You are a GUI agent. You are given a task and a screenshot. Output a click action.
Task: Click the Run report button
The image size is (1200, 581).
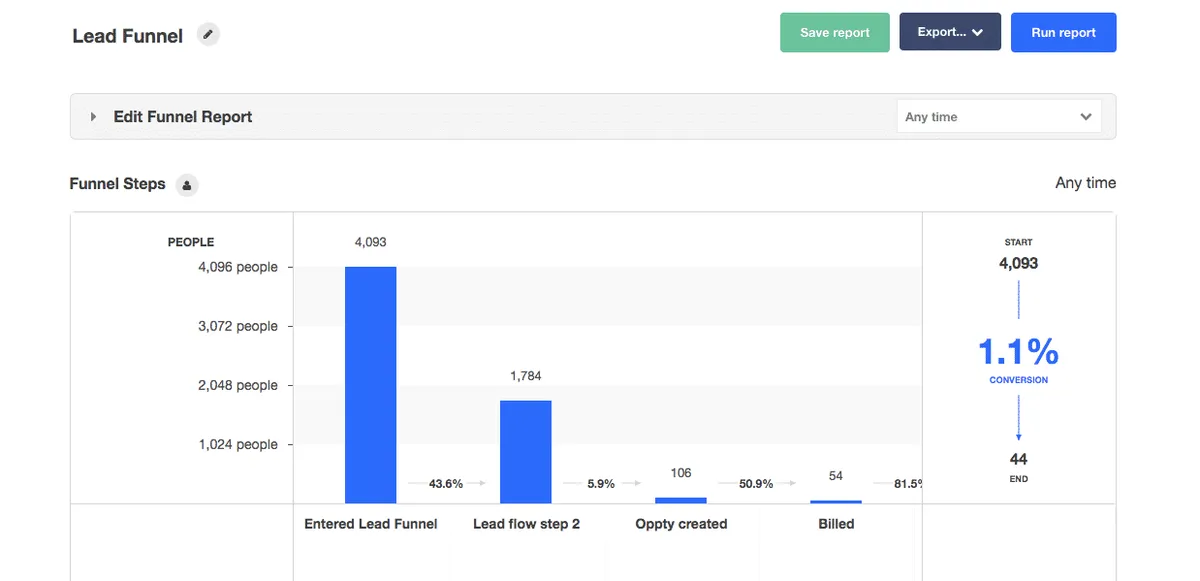(1063, 32)
